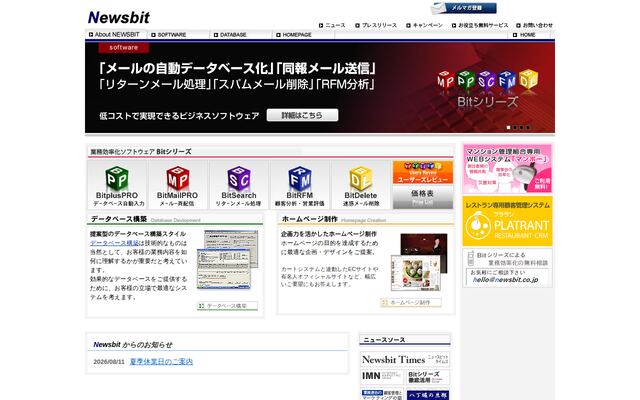Open the BitplusPRO cube icon

tap(117, 185)
